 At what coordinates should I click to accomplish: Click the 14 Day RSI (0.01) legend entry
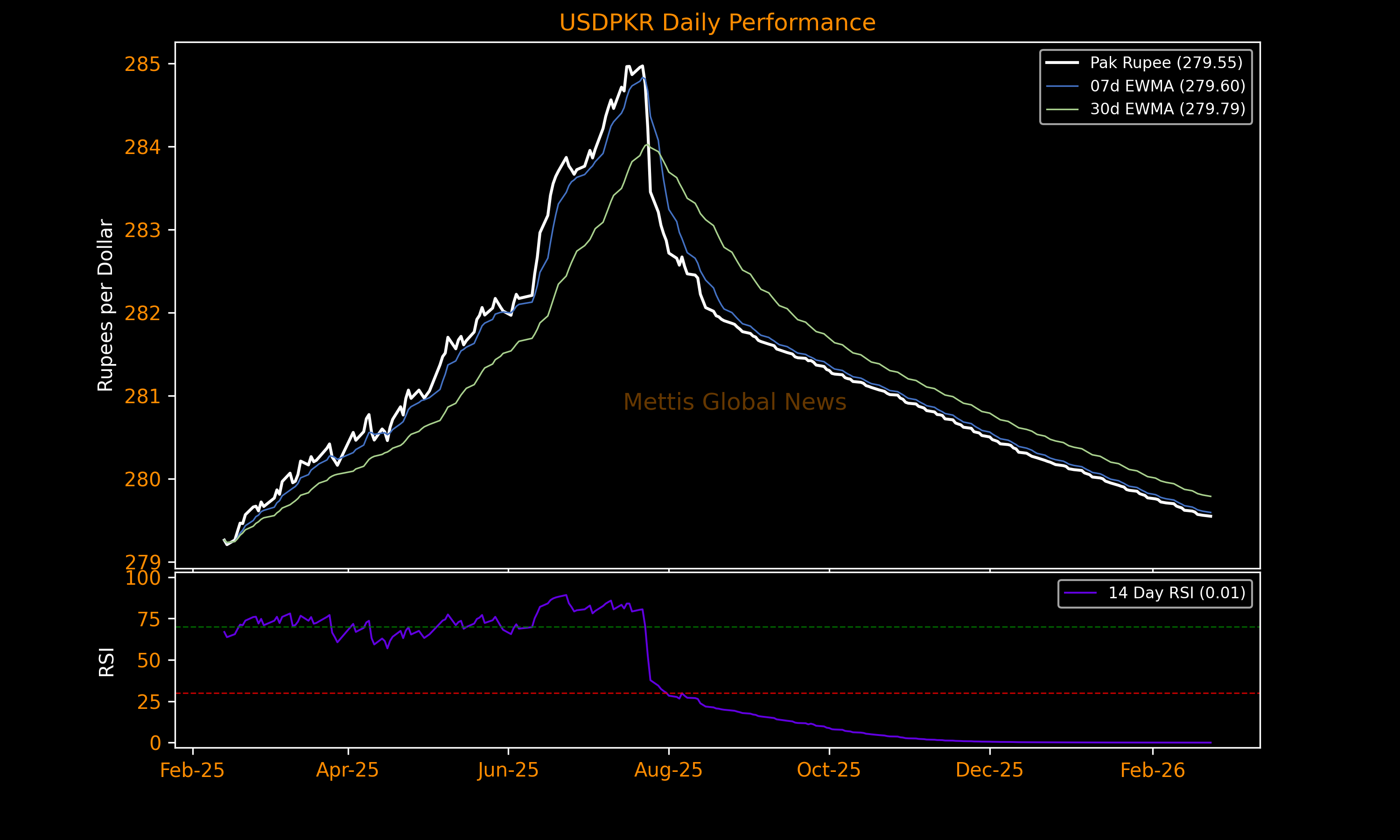(x=1176, y=593)
